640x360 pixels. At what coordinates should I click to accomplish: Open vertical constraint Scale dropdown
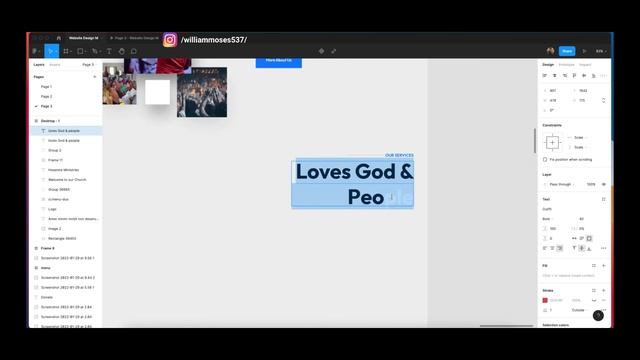[x=580, y=147]
